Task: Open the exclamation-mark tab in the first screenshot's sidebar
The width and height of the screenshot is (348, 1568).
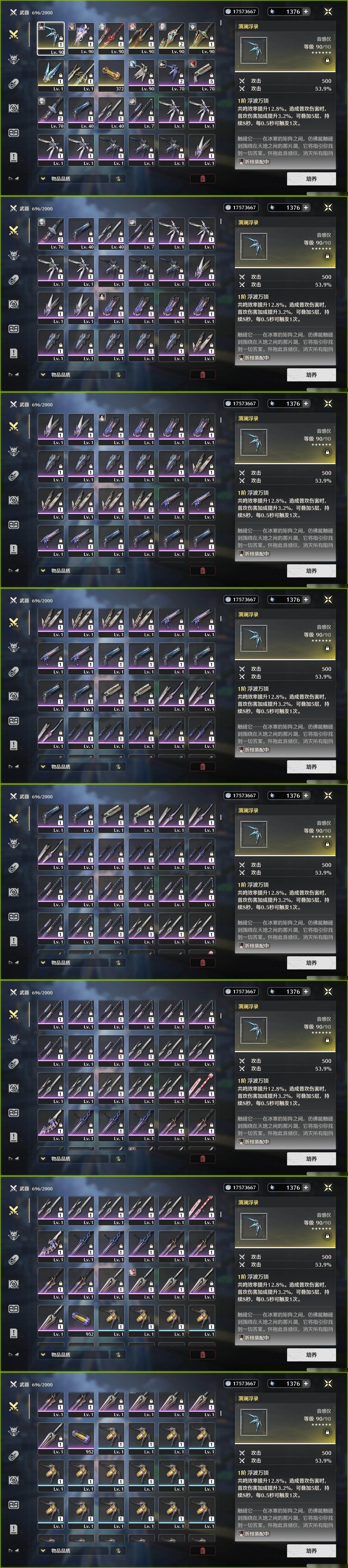Action: [13, 157]
